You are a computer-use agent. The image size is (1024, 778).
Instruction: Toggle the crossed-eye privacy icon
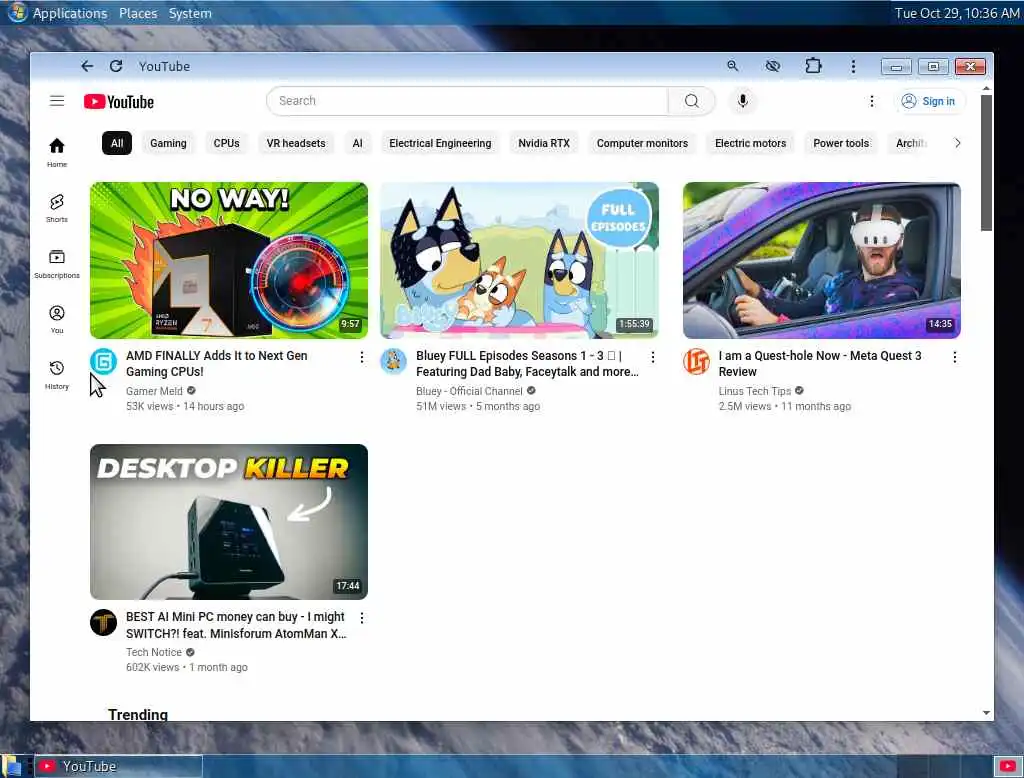click(x=773, y=66)
